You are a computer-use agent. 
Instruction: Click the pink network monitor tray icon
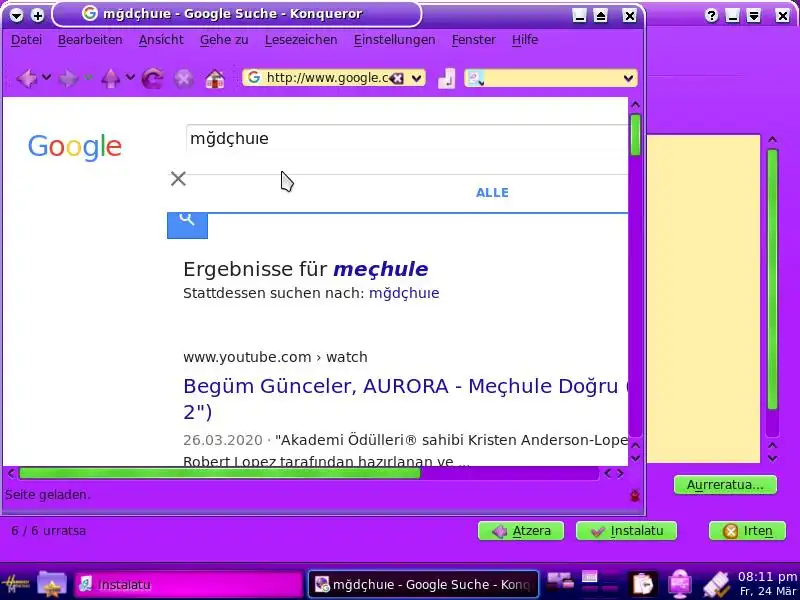pyautogui.click(x=680, y=584)
